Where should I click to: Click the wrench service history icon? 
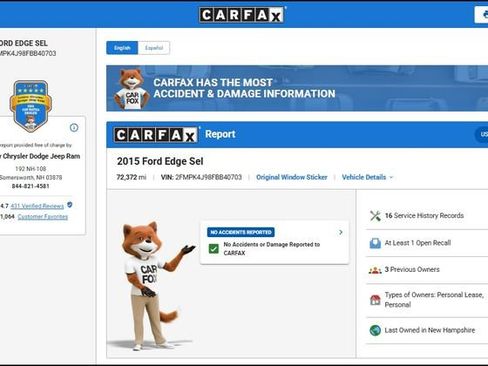[375, 216]
